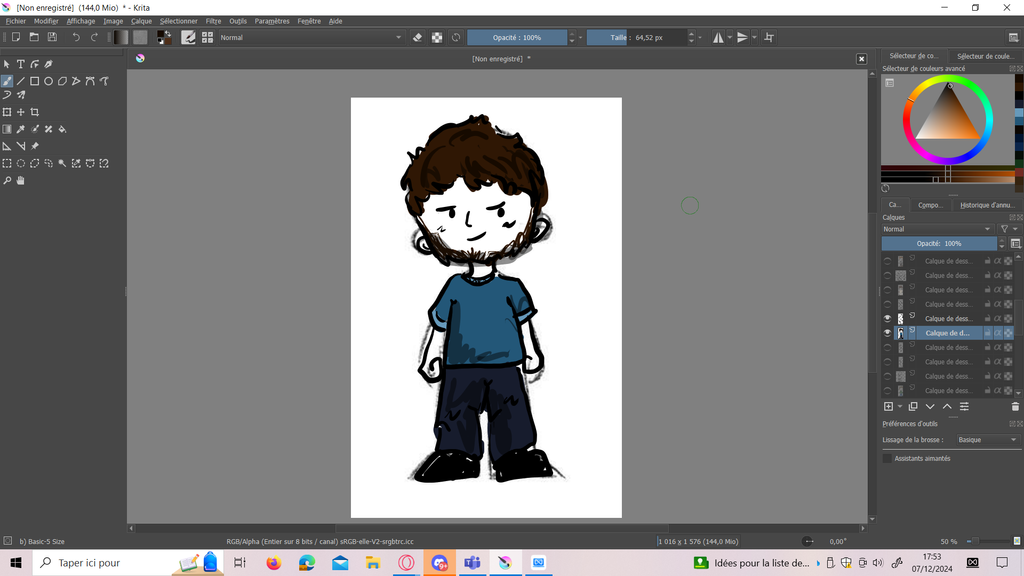The width and height of the screenshot is (1024, 576).
Task: Click the layer Opacité 100% slider
Action: click(x=939, y=243)
